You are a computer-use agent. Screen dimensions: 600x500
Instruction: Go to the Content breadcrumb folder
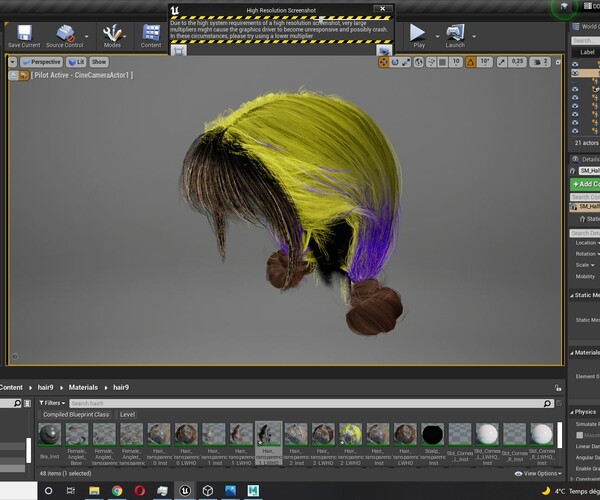click(x=11, y=388)
